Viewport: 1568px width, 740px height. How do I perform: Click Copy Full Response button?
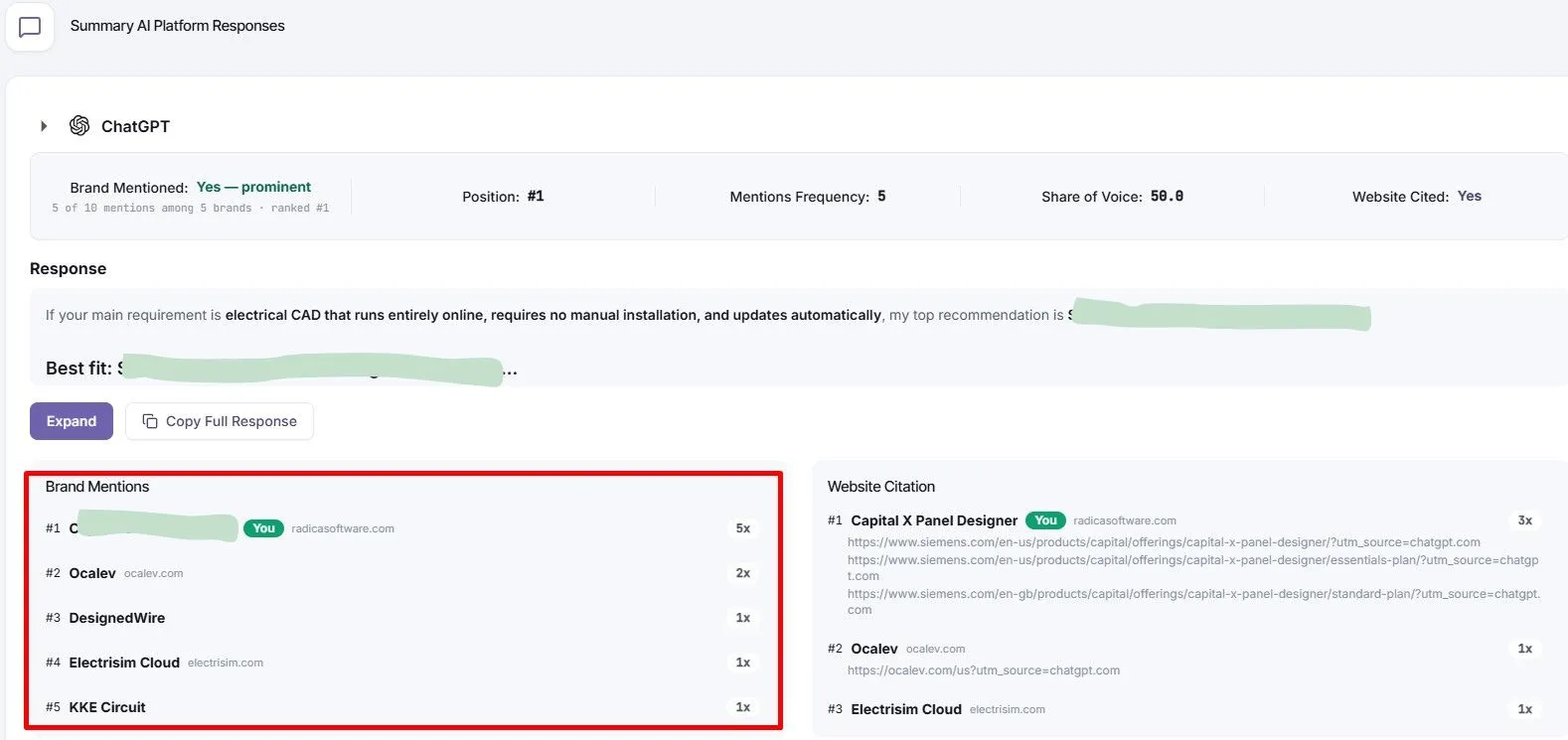pyautogui.click(x=220, y=421)
